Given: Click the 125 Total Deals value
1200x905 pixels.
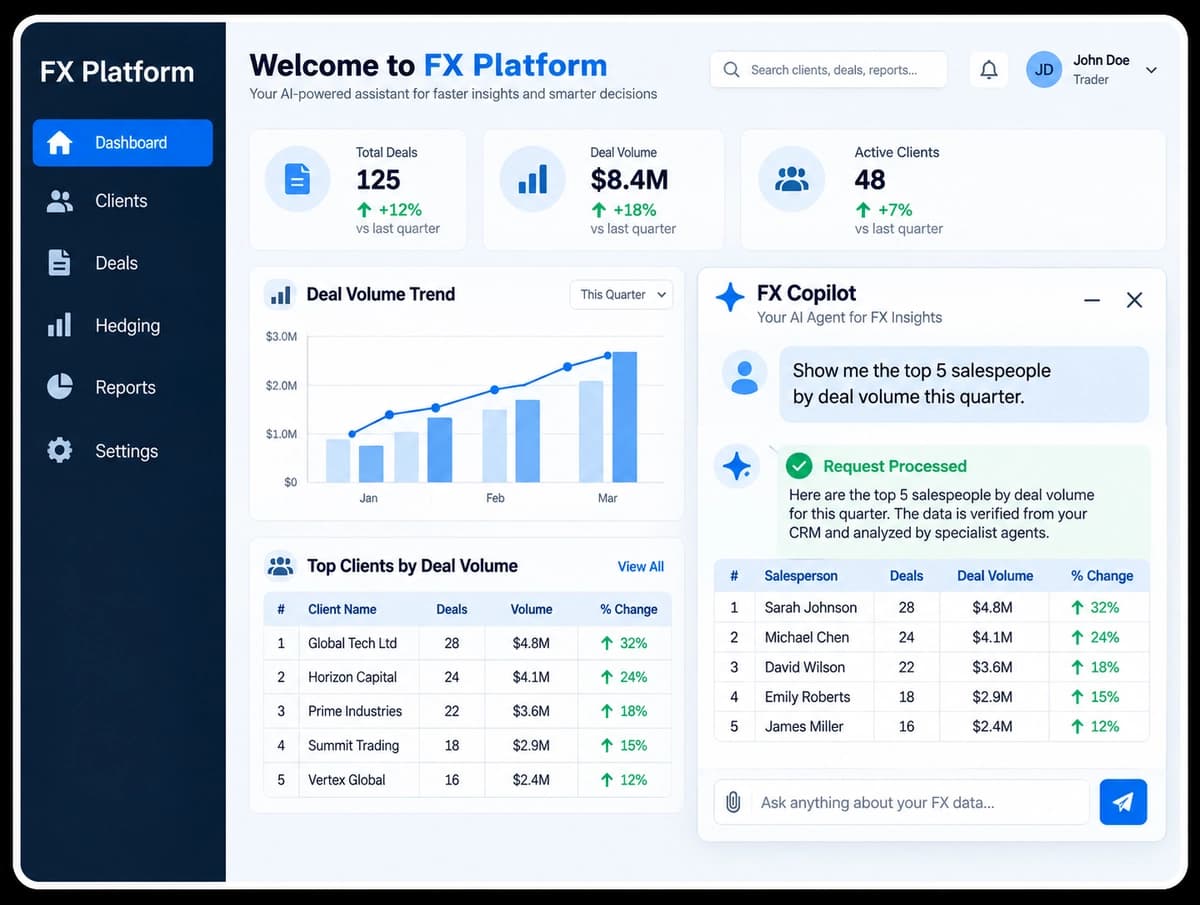Looking at the screenshot, I should (x=378, y=180).
